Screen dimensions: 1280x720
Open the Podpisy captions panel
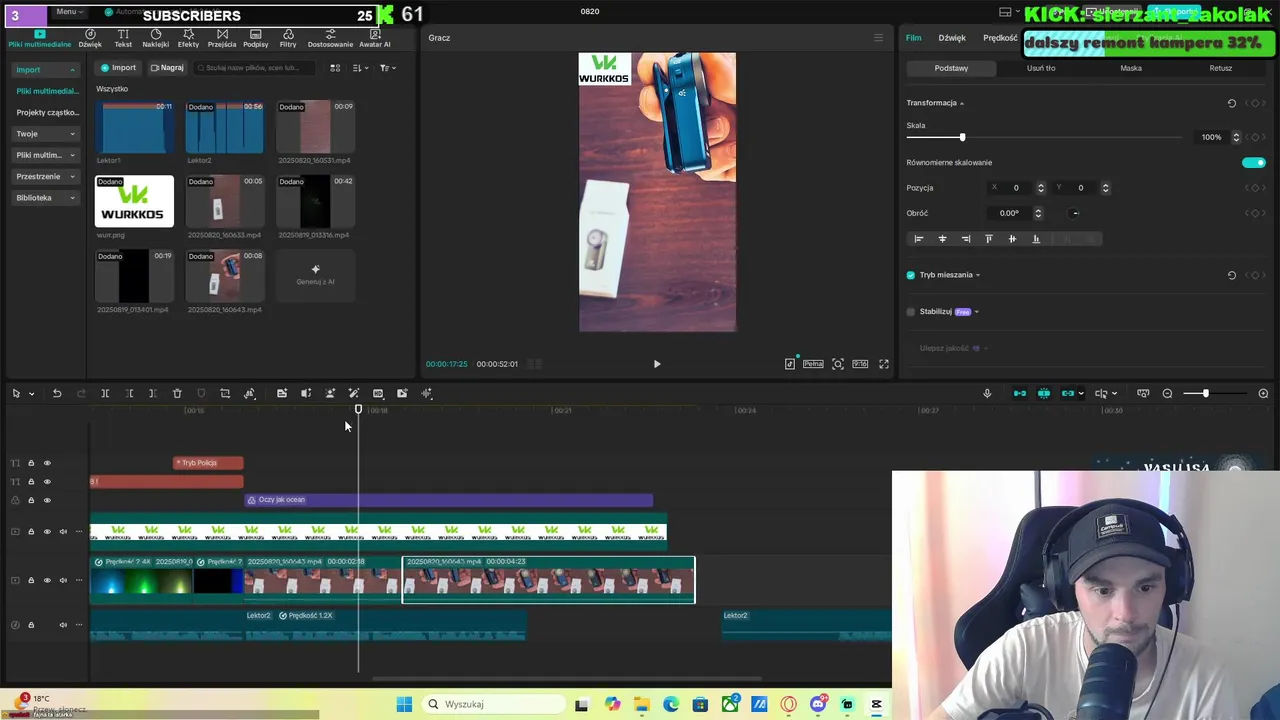coord(255,38)
